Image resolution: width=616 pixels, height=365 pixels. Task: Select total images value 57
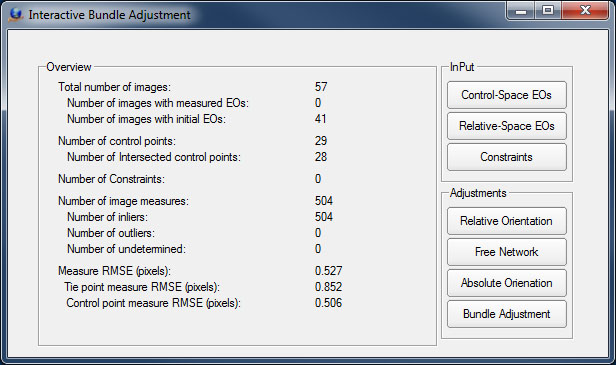coord(321,87)
